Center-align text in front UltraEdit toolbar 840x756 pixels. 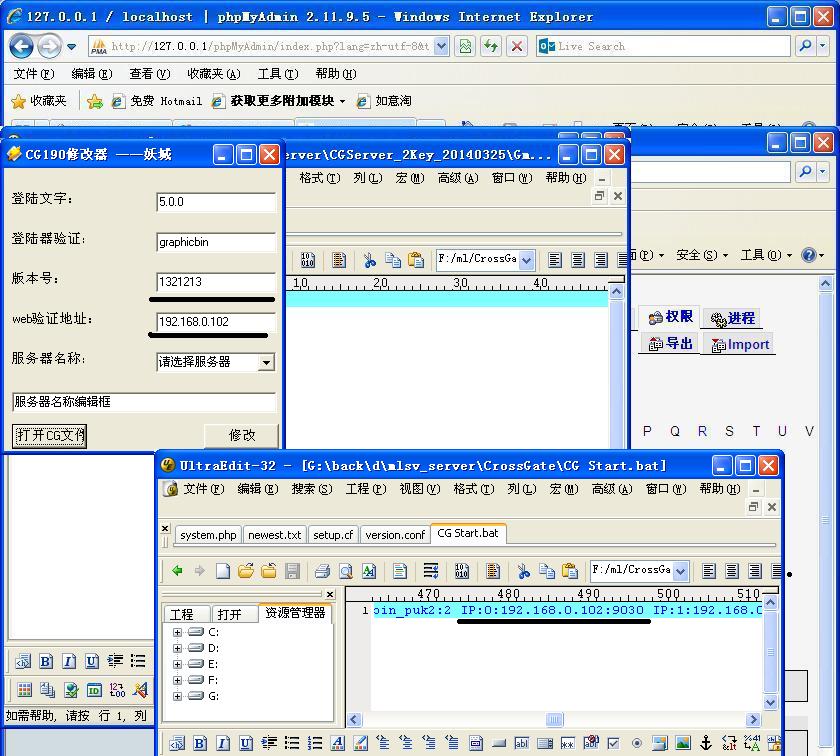click(x=732, y=571)
